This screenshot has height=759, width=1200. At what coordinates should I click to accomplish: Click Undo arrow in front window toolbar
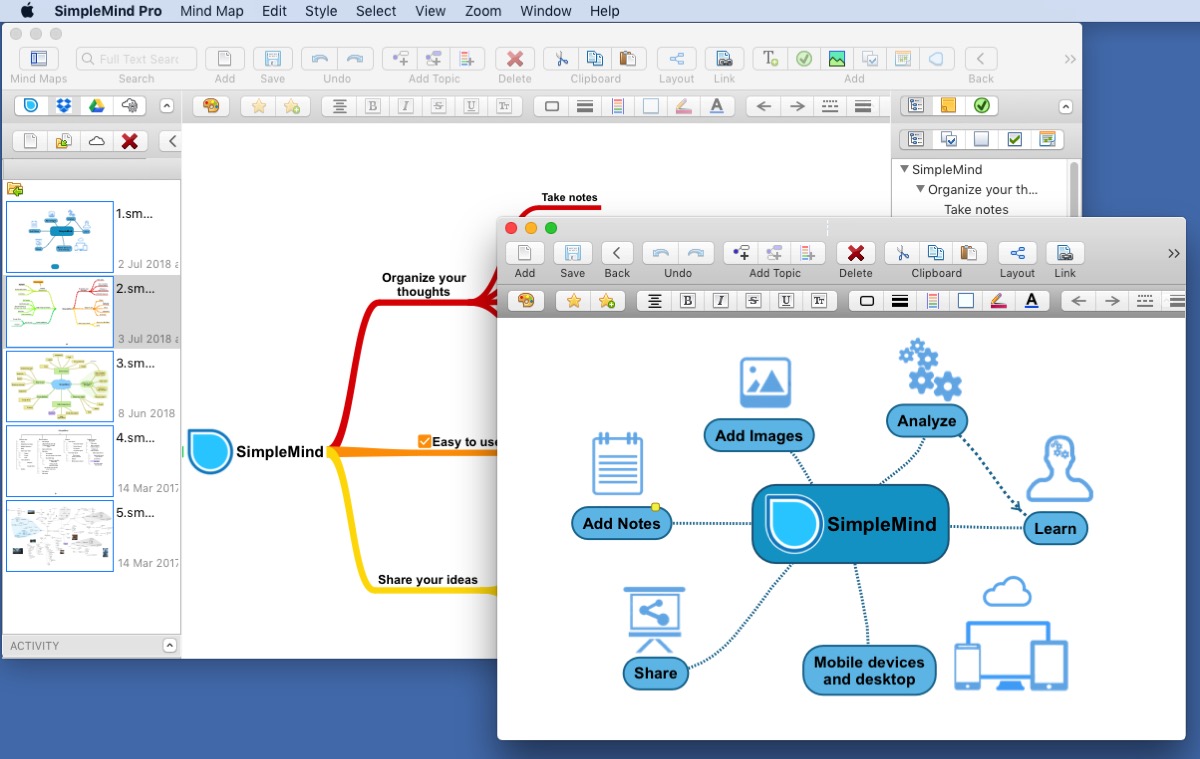click(x=660, y=253)
